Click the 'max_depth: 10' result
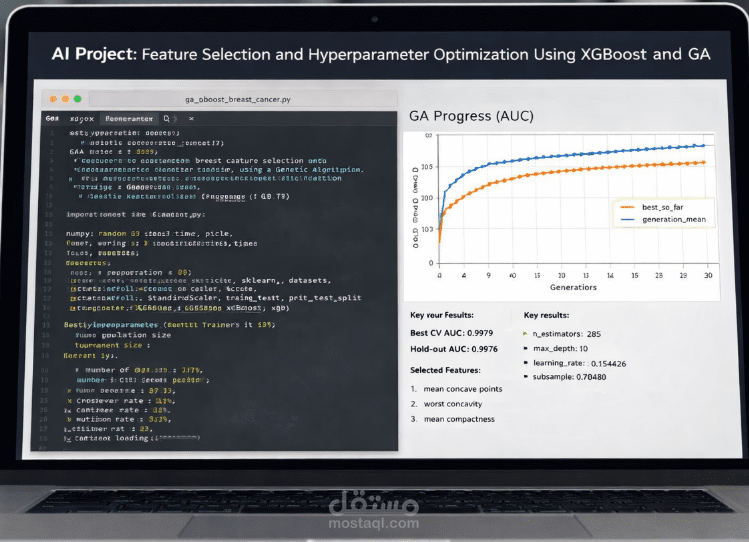Screen dimensions: 749x542 tap(556, 349)
